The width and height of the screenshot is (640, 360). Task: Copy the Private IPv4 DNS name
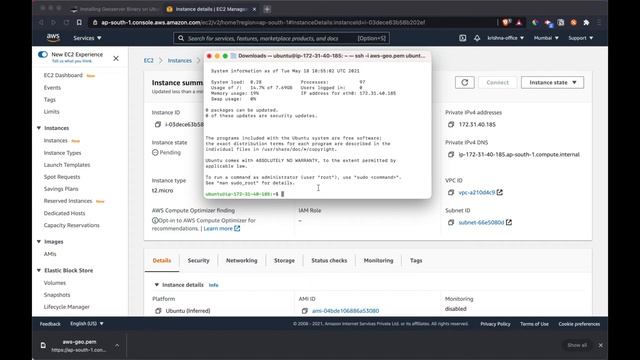point(451,154)
